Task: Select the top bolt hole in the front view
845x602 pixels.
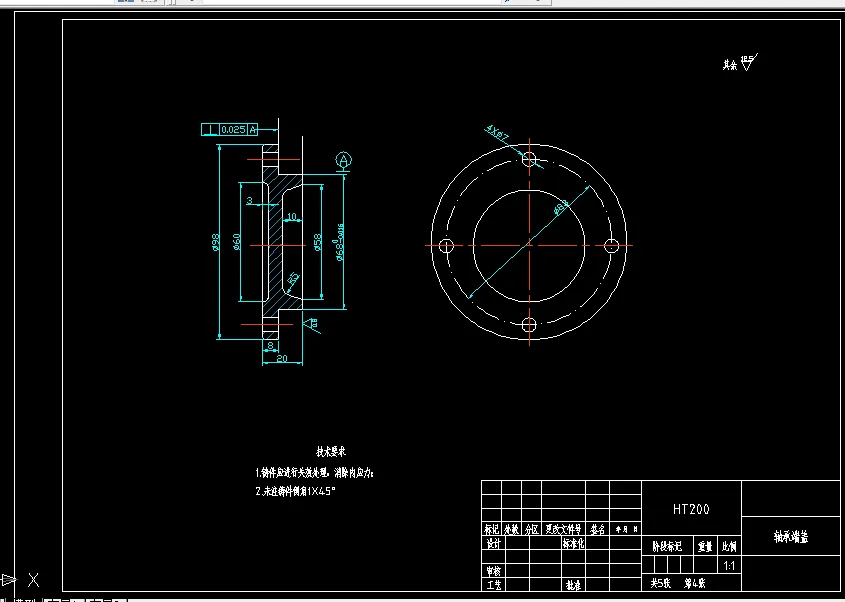Action: 529,159
